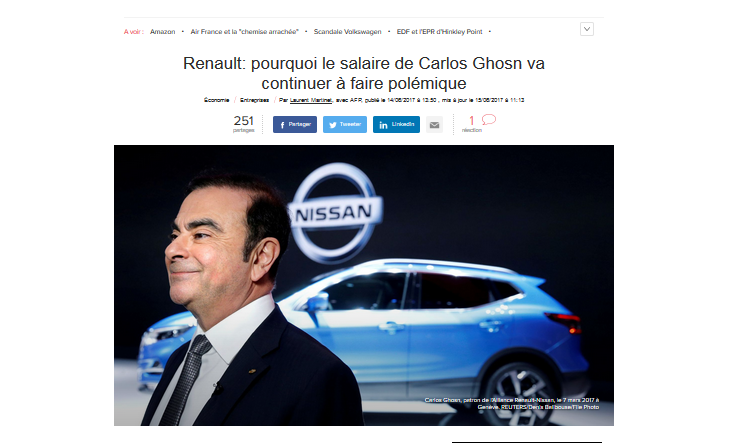729x443 pixels.
Task: Click the red A voir label
Action: click(133, 32)
